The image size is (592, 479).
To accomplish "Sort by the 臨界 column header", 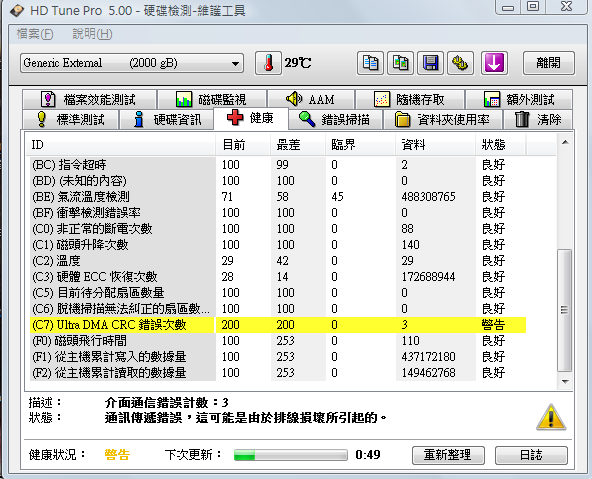I will [361, 145].
